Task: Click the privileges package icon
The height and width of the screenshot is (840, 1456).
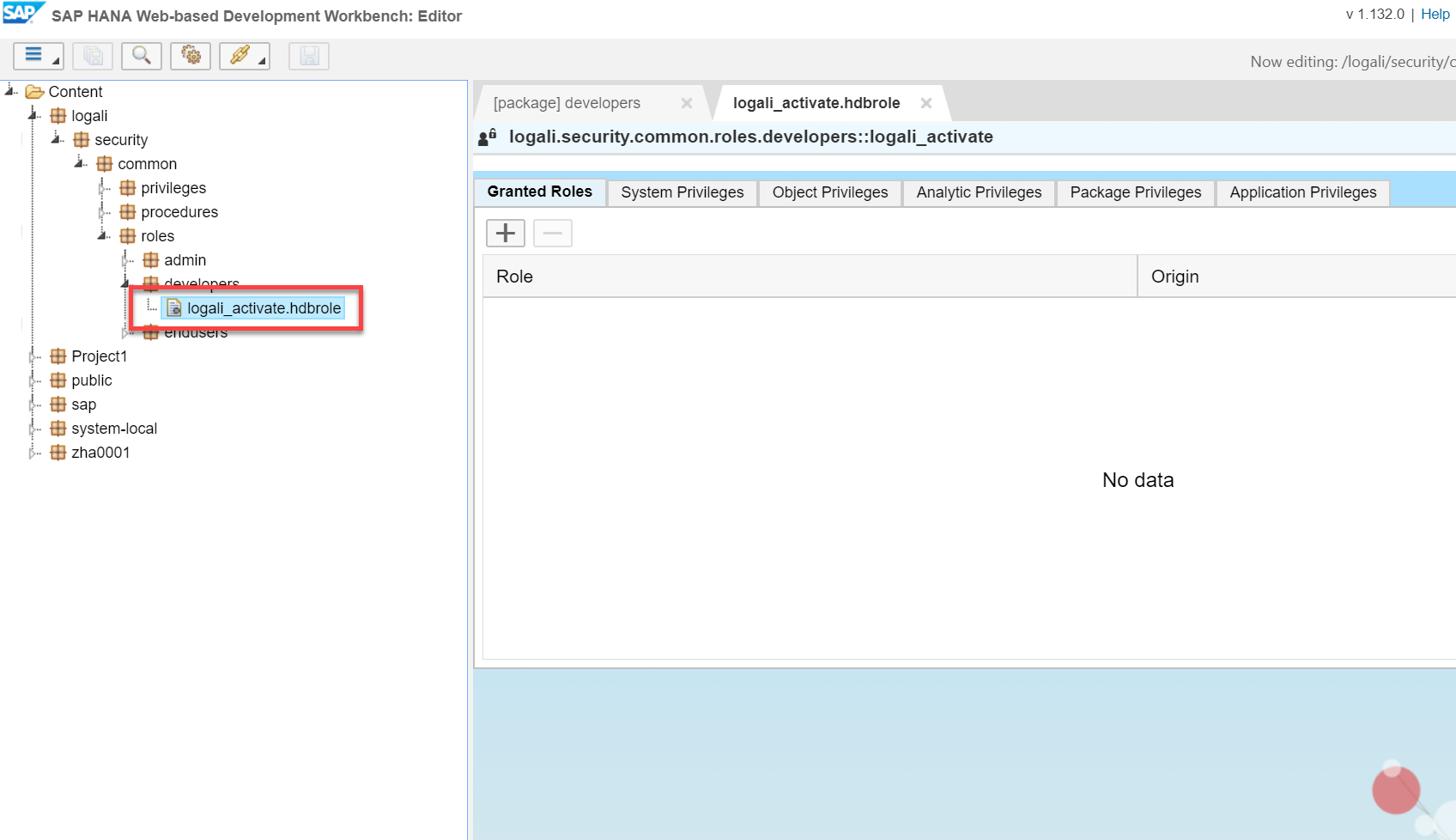Action: click(128, 188)
